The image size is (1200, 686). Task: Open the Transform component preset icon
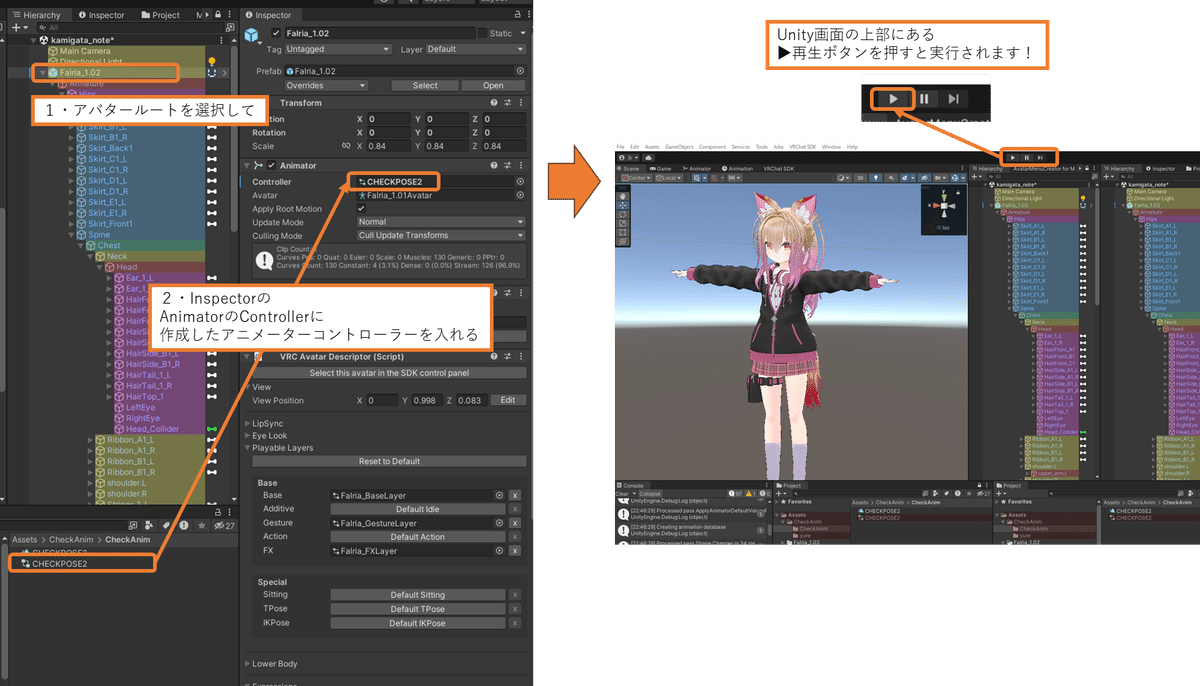click(x=507, y=103)
